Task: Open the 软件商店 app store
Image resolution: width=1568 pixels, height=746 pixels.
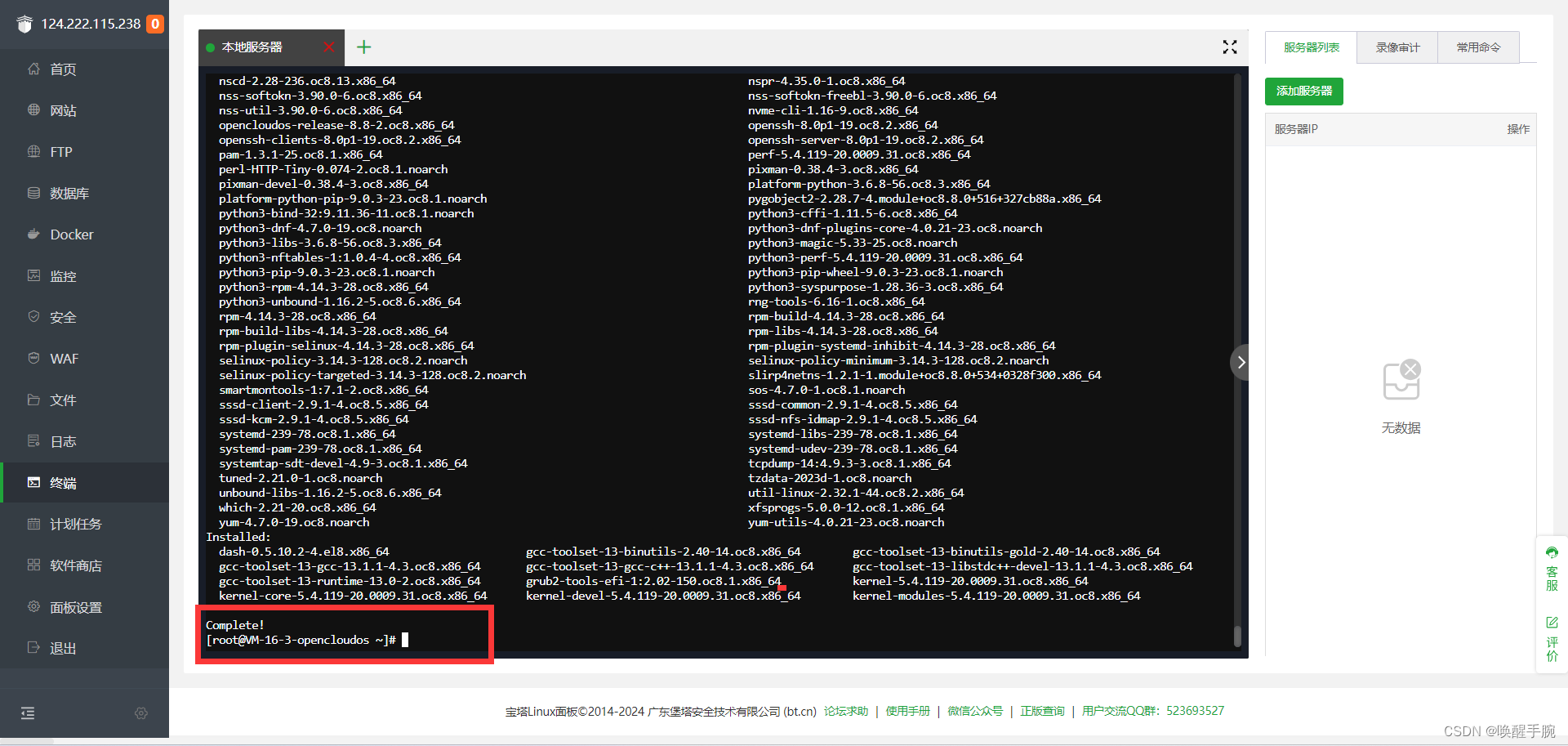Action: [78, 565]
